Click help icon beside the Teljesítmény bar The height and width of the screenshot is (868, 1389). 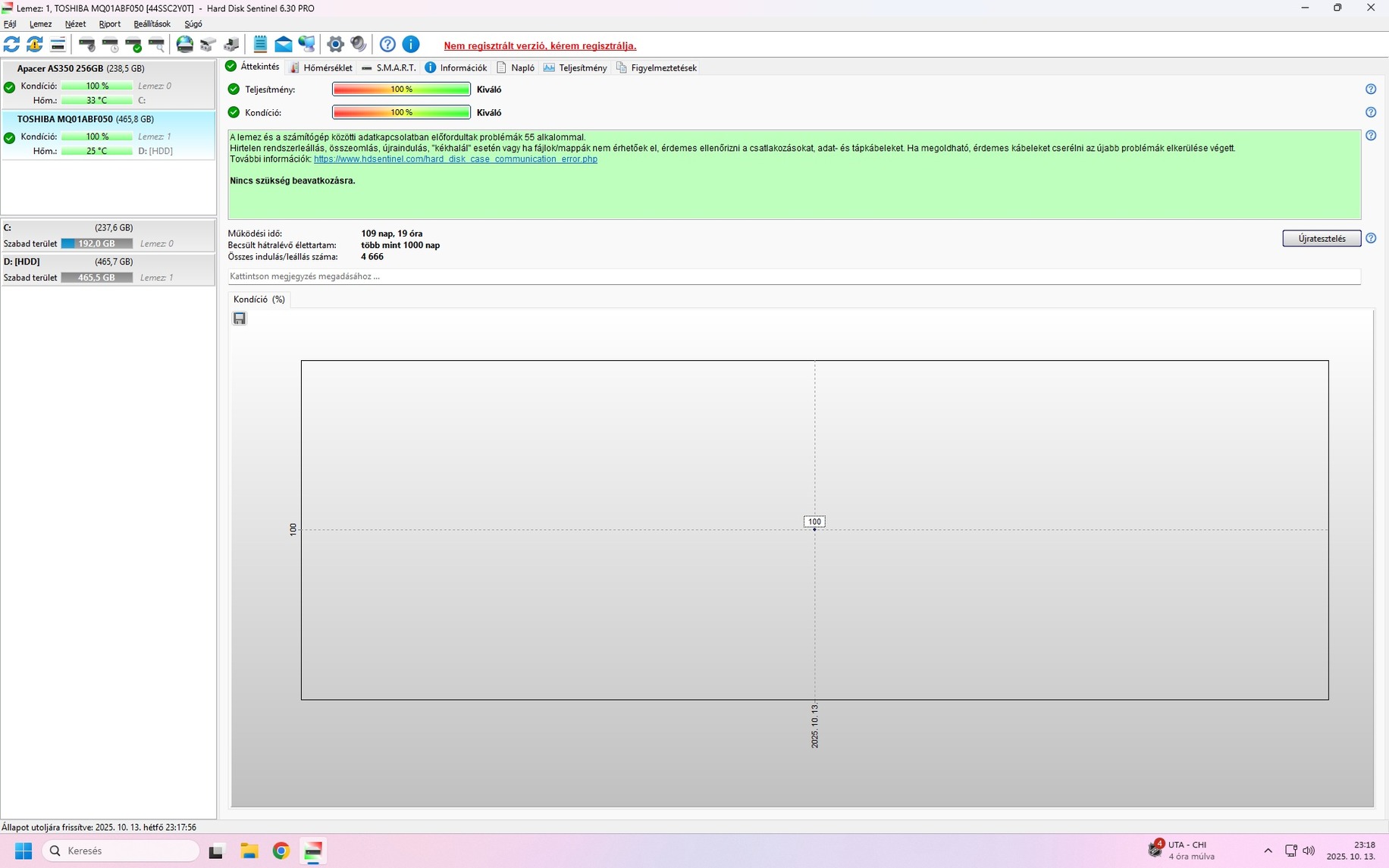1371,89
